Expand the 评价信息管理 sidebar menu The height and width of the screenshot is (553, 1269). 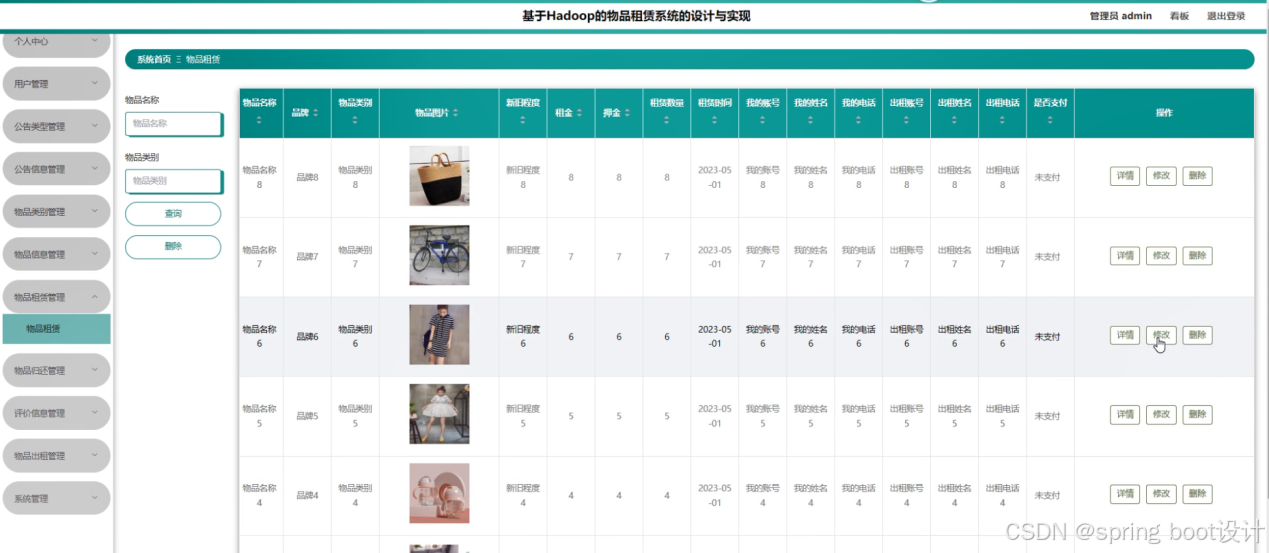[55, 413]
